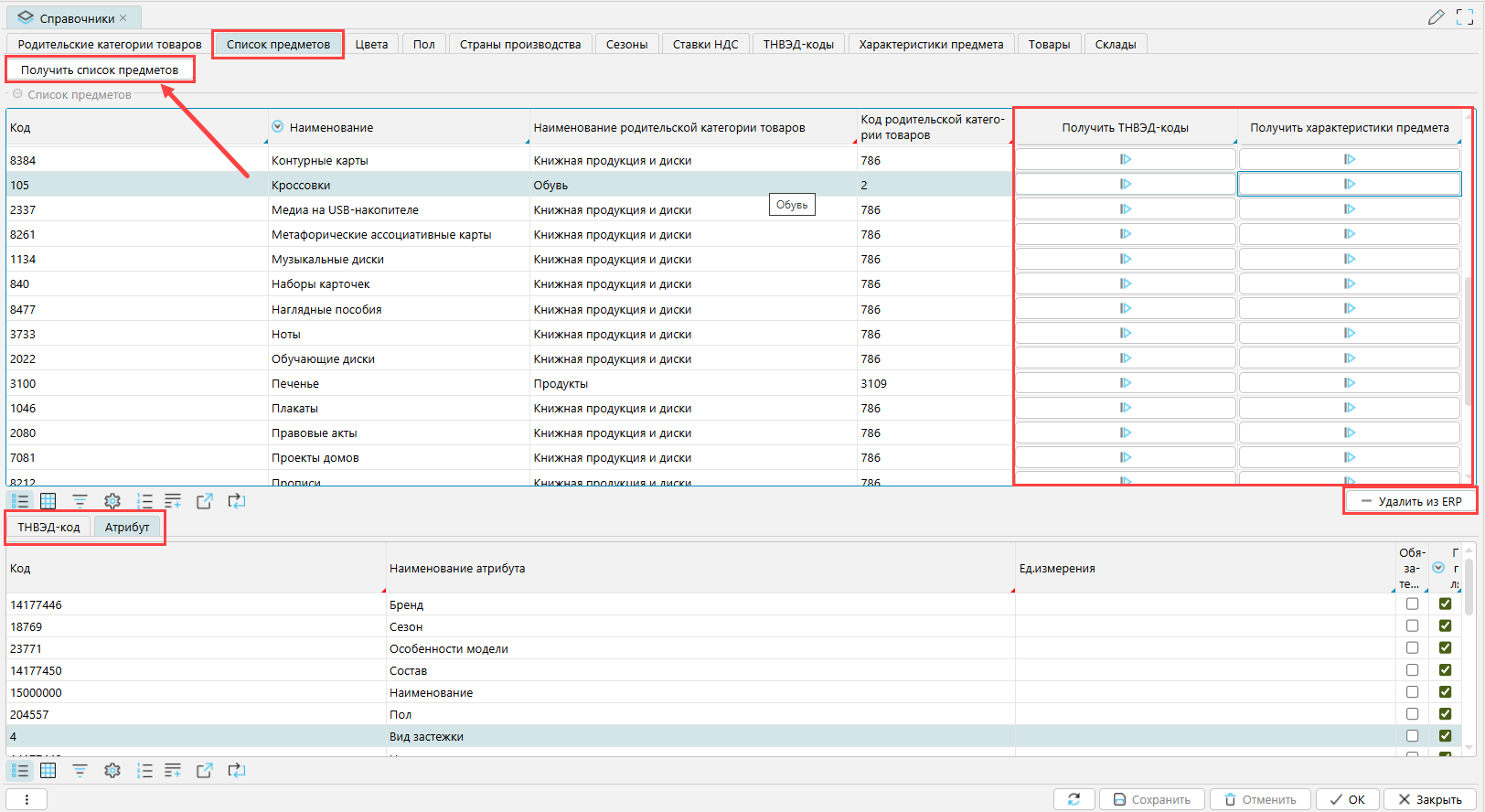This screenshot has width=1485, height=812.
Task: Check the required box for Бренд attribute
Action: click(x=1413, y=604)
